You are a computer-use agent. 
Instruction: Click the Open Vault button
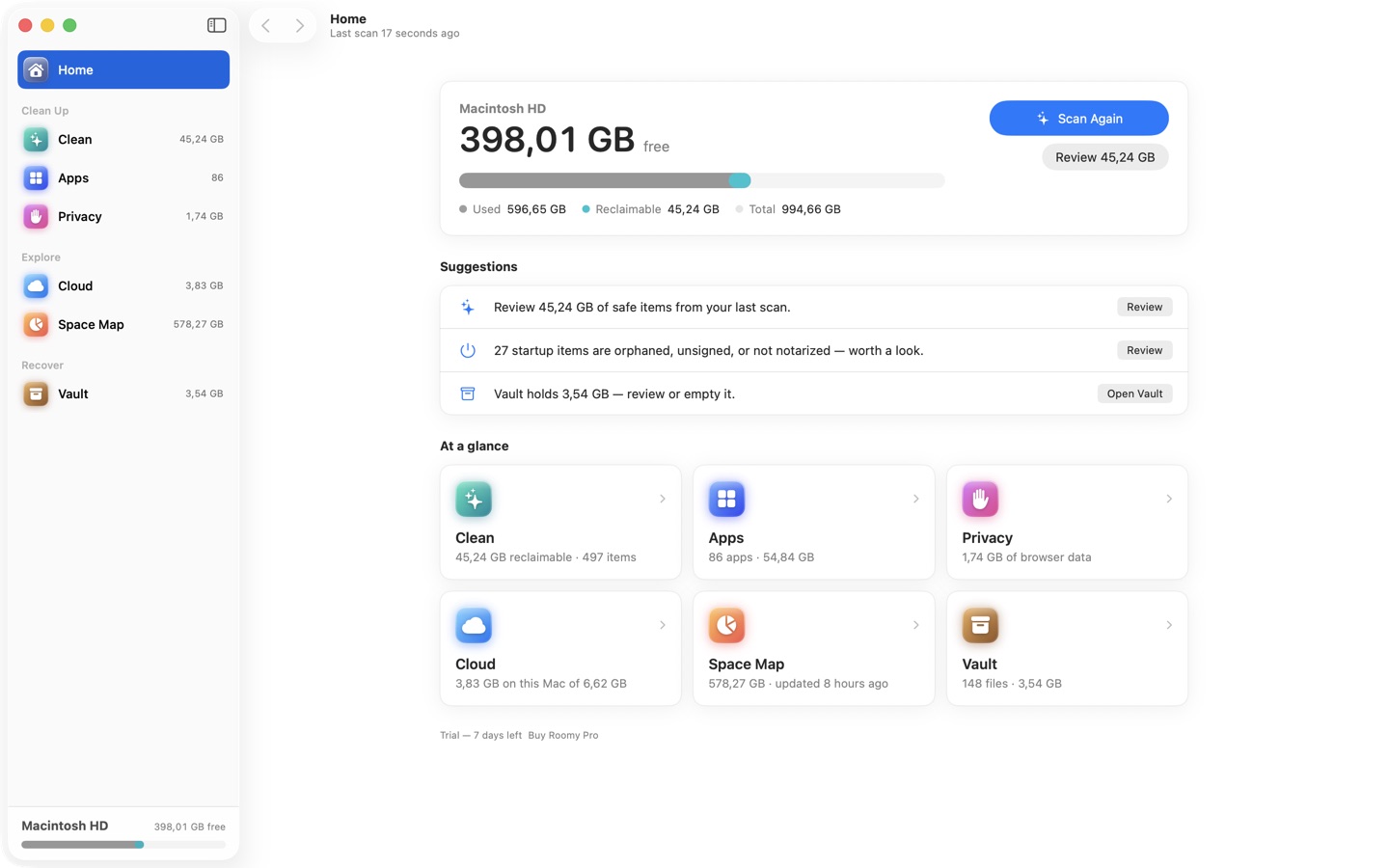pos(1134,393)
